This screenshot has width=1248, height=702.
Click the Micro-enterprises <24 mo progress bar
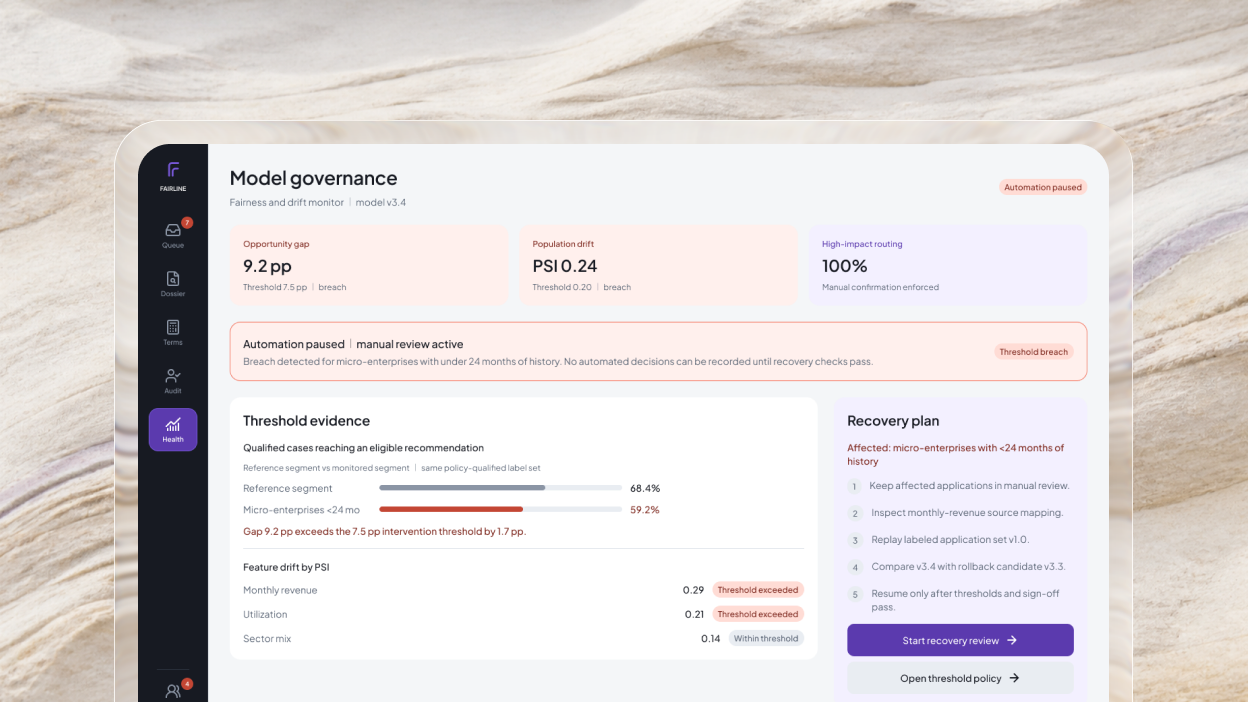pos(501,509)
